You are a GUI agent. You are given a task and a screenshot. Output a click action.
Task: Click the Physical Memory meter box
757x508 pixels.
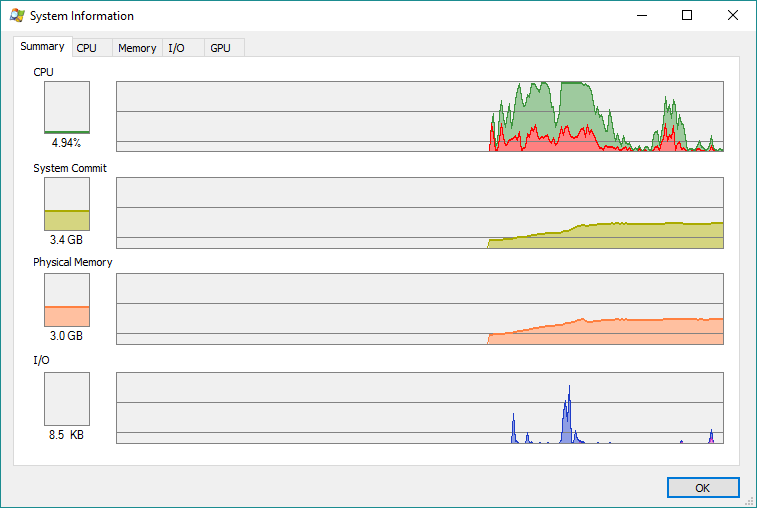(67, 300)
